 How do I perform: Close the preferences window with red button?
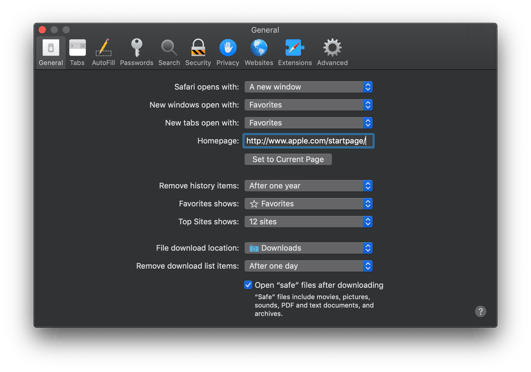(x=42, y=30)
